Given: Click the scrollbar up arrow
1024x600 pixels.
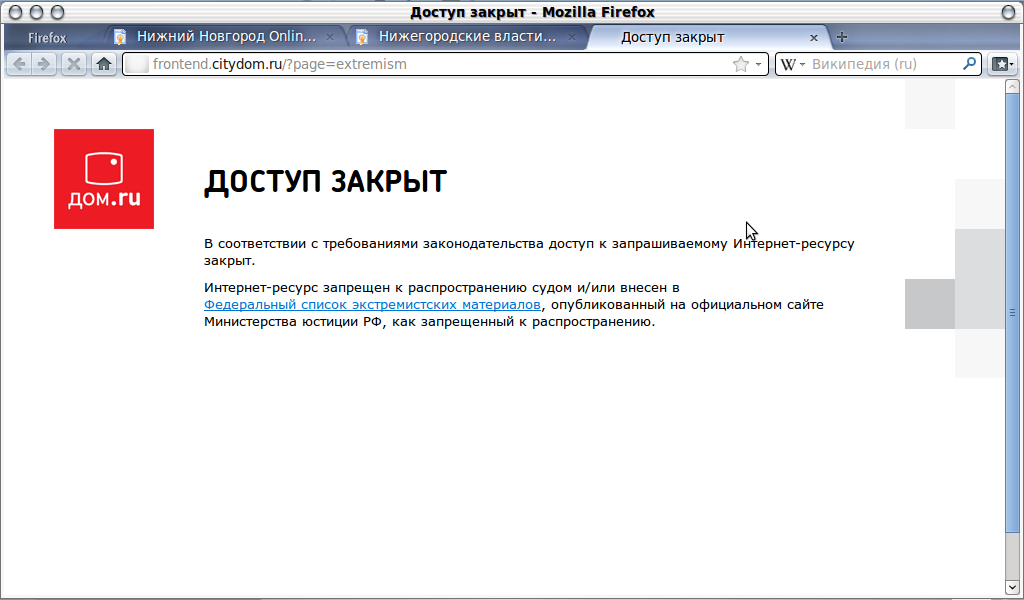Looking at the screenshot, I should (x=1012, y=86).
